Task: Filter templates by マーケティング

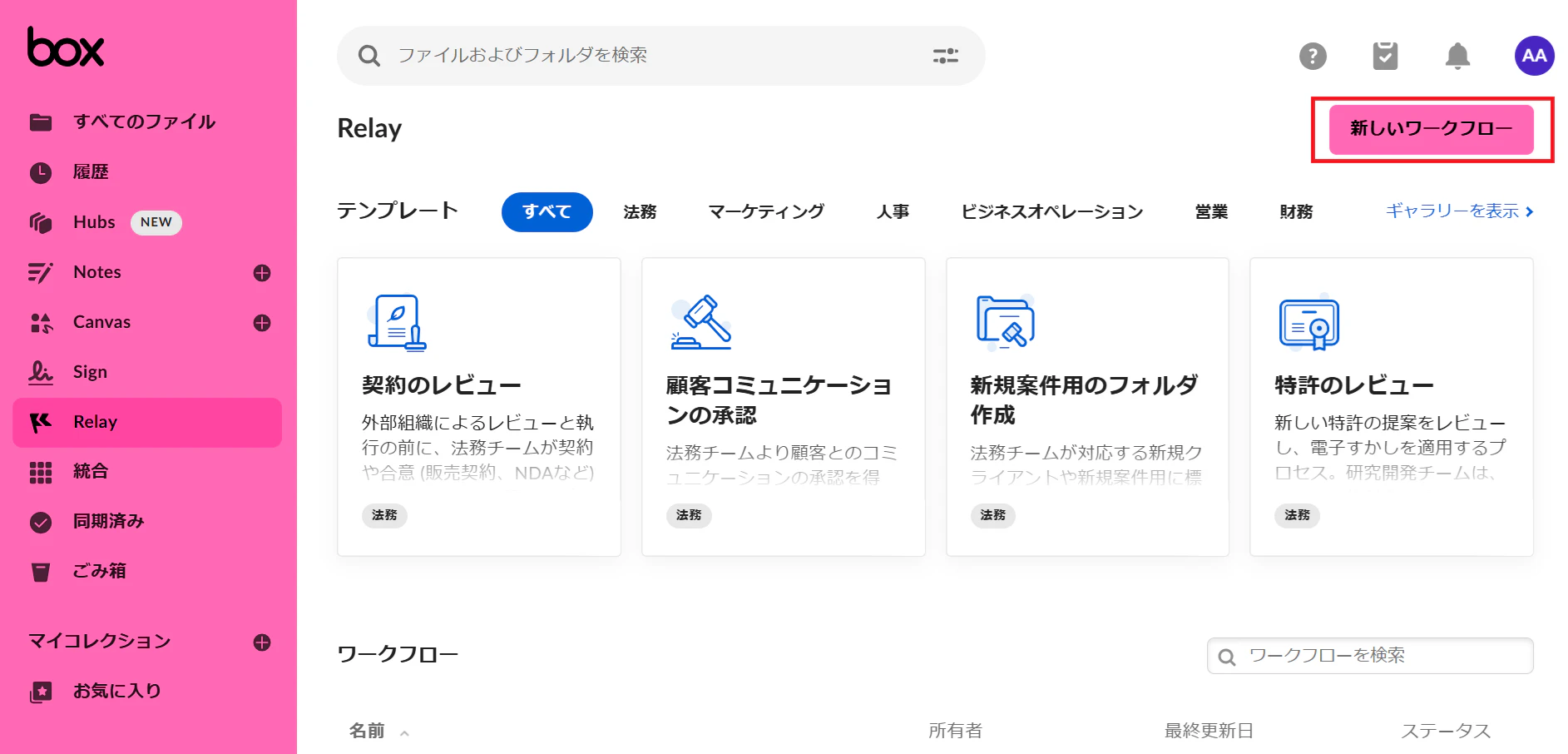Action: click(766, 212)
